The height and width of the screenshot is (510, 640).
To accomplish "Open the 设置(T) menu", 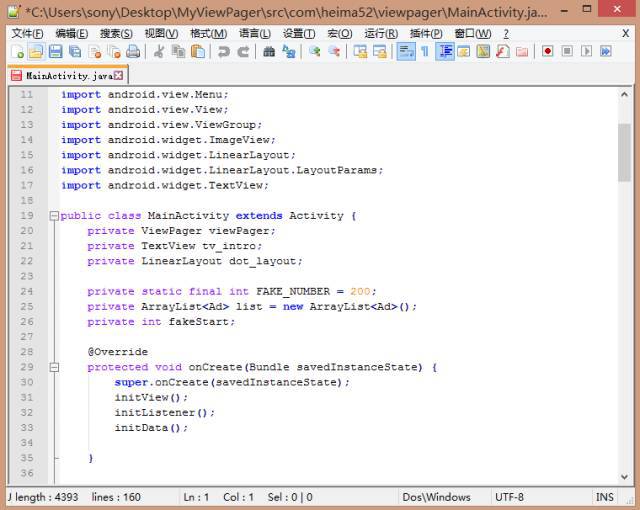I will [299, 33].
